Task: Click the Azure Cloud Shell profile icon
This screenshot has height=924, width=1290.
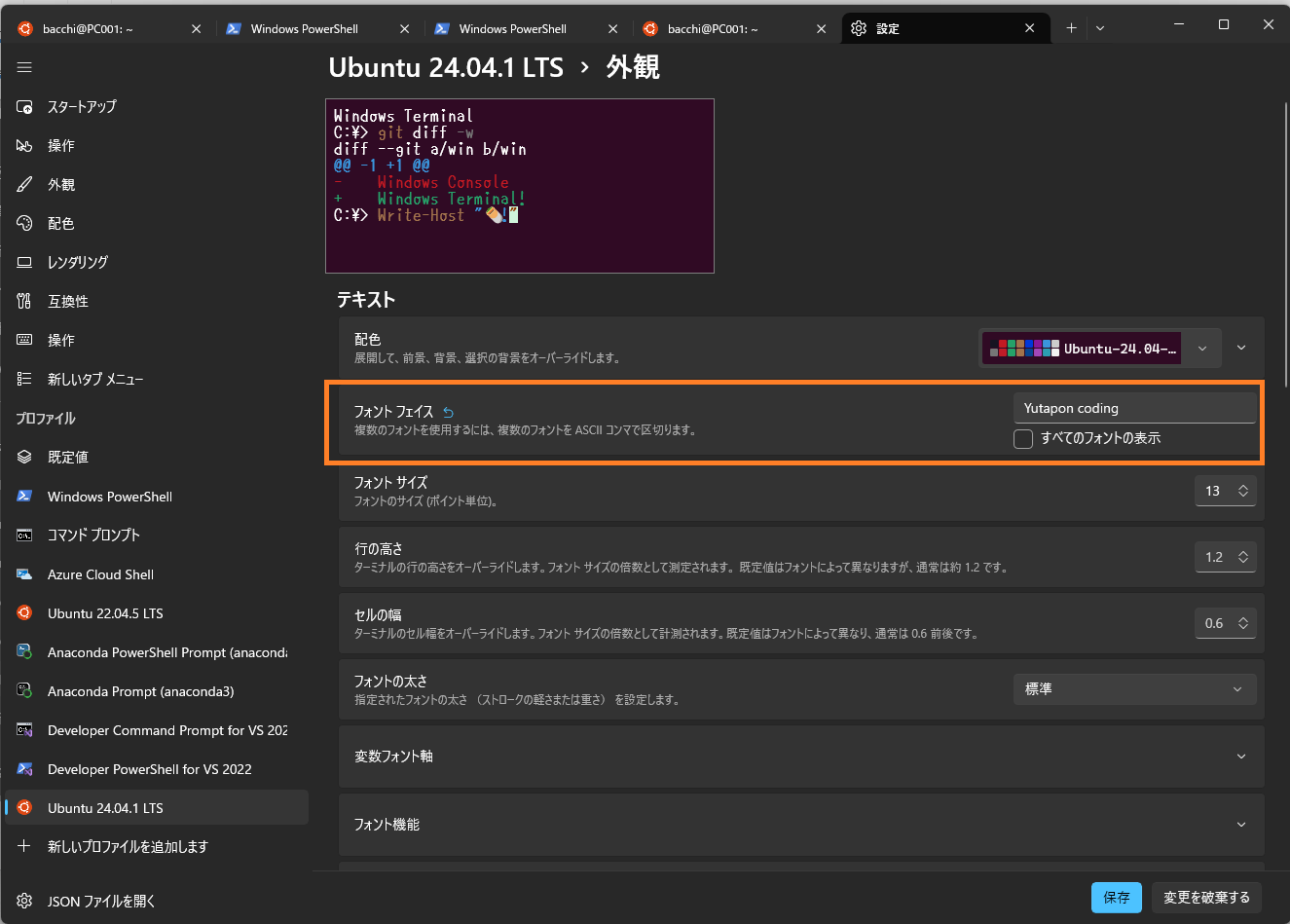Action: coord(24,574)
